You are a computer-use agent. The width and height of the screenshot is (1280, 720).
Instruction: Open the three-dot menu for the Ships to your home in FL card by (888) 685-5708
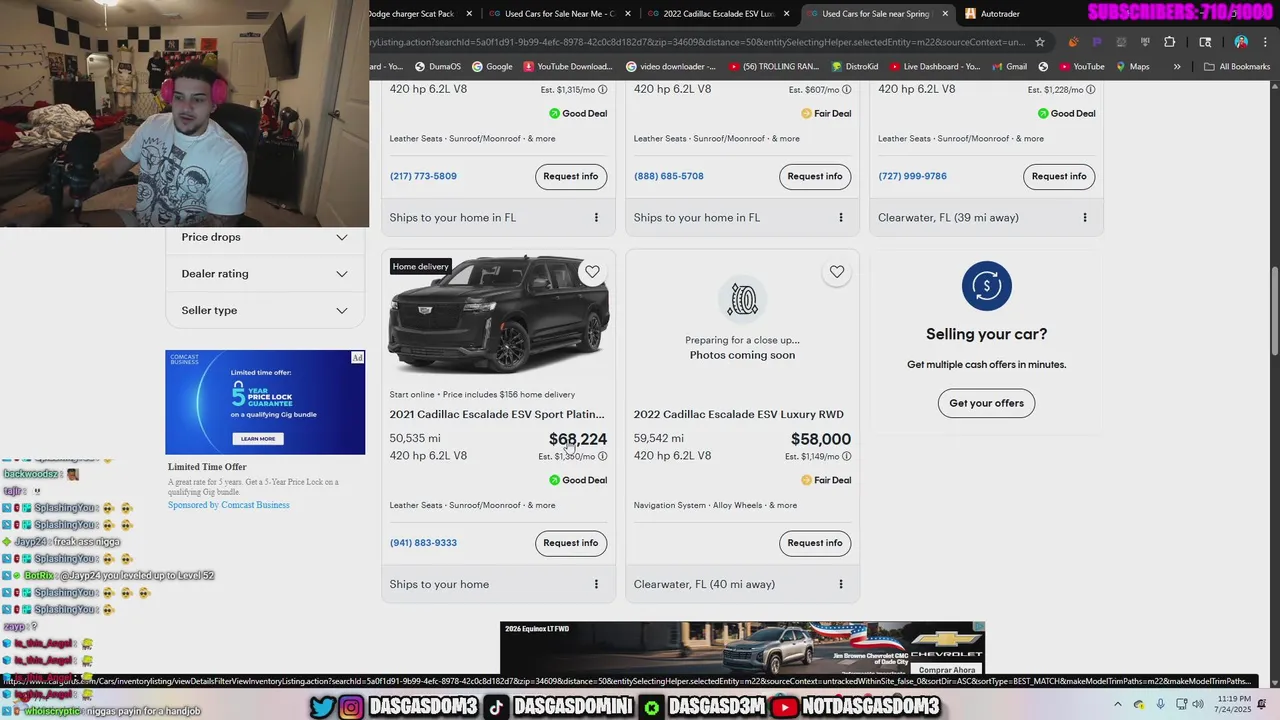click(x=840, y=217)
